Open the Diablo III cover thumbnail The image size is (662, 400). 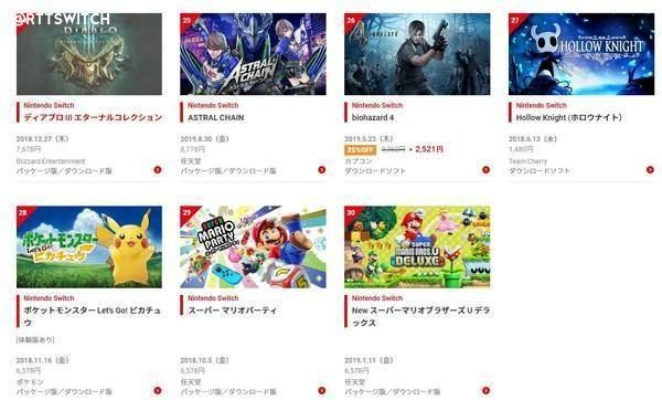89,54
